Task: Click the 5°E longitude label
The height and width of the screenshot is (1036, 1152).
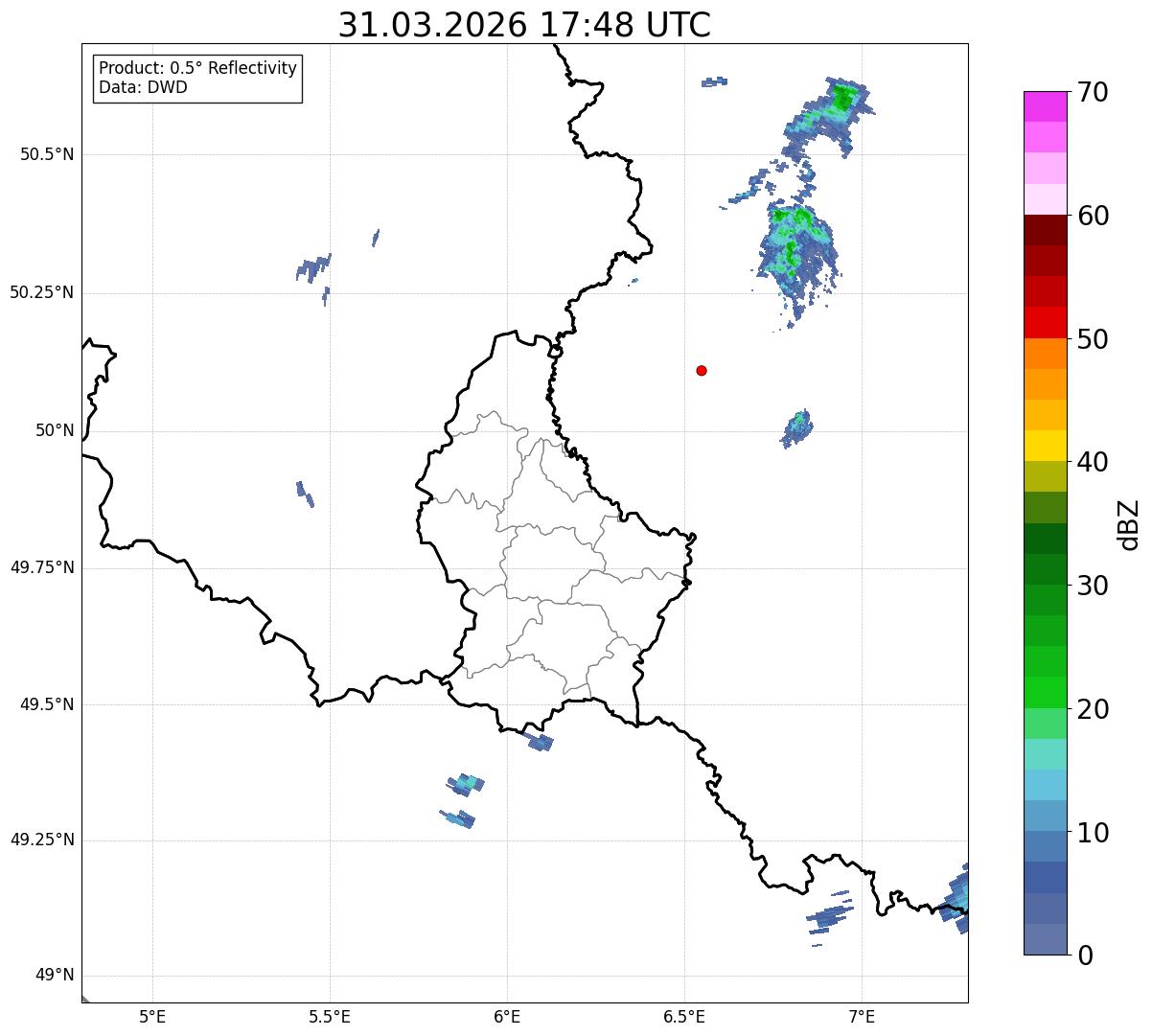Action: point(152,1016)
